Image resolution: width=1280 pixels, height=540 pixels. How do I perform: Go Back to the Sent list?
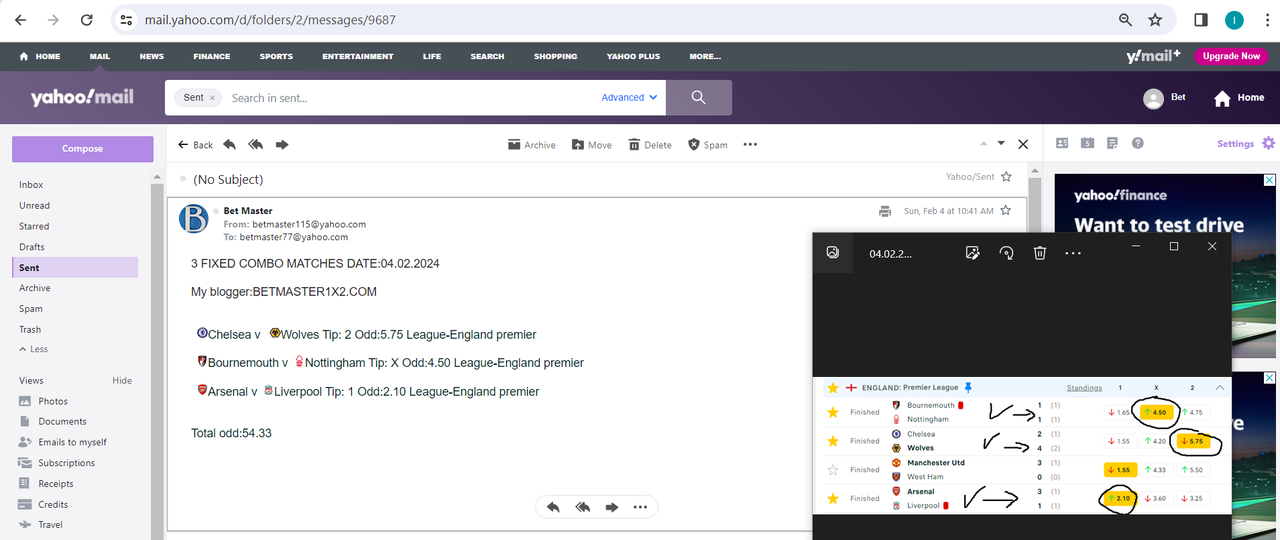point(195,145)
